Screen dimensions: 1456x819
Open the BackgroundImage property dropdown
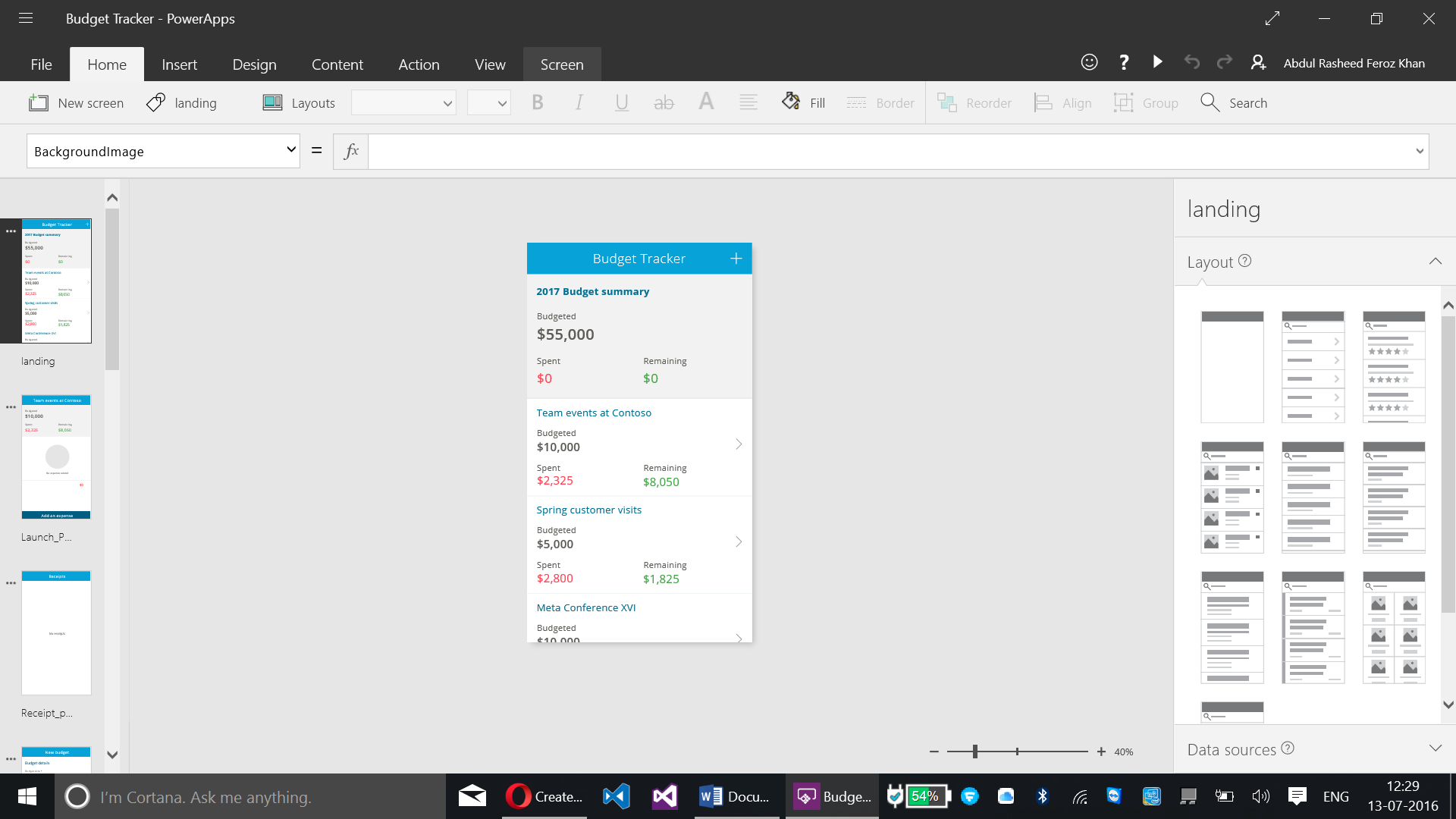[163, 151]
